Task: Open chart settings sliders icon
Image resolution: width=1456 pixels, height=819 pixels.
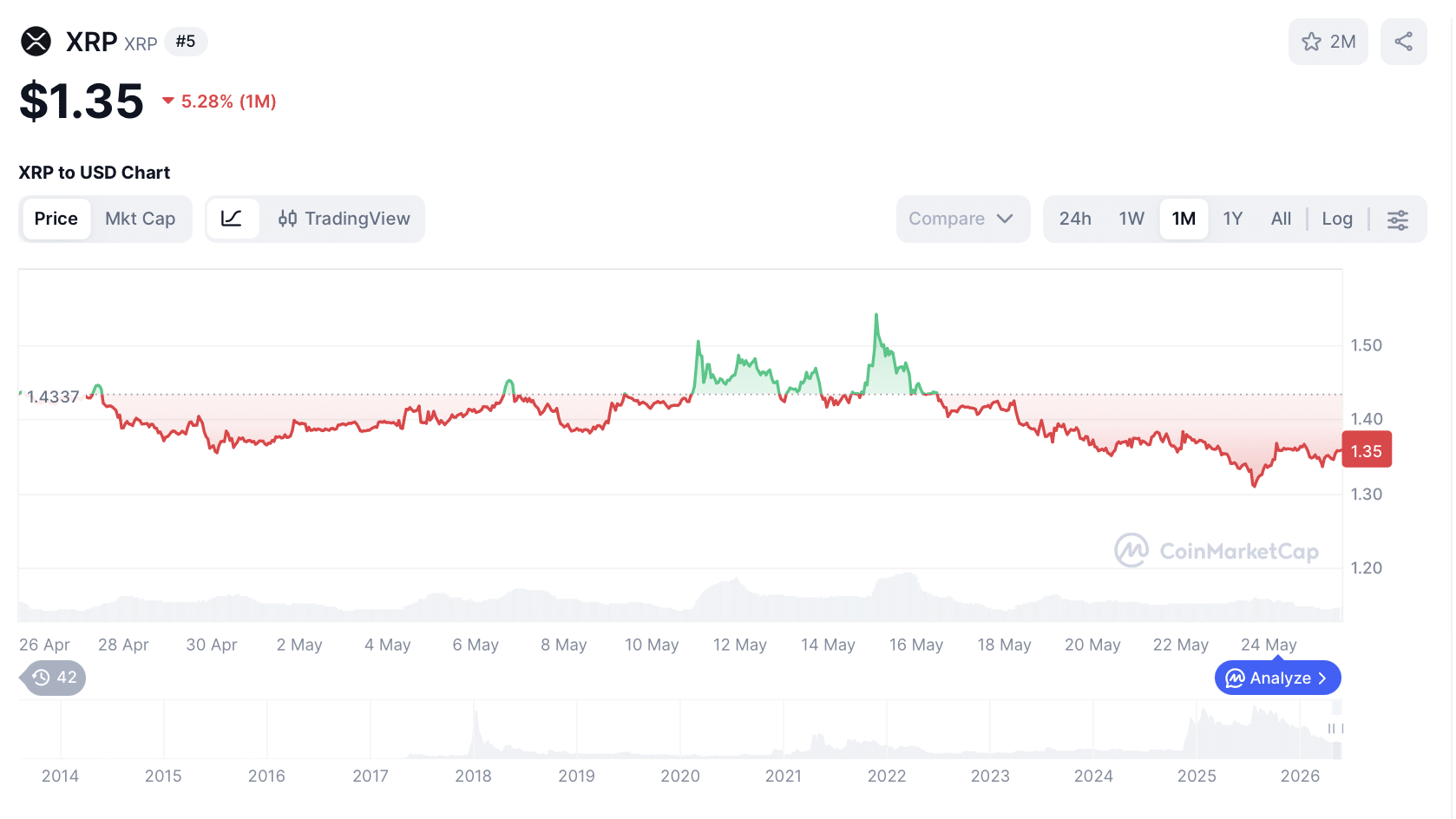Action: click(1397, 219)
